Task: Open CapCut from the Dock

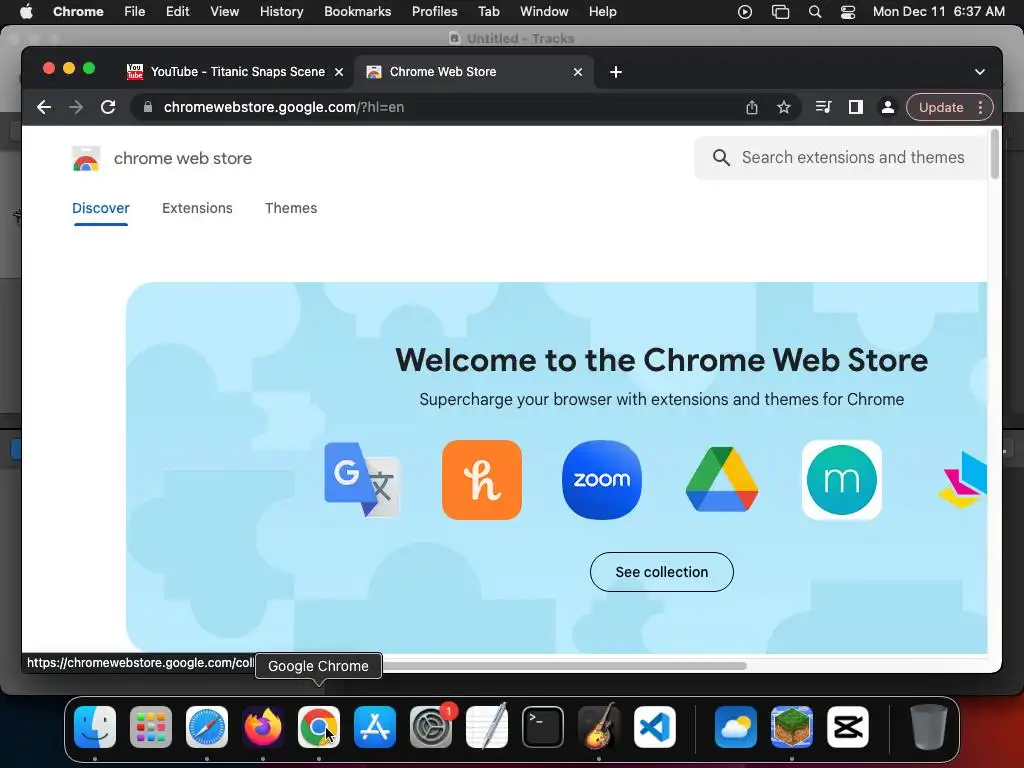Action: pyautogui.click(x=848, y=727)
